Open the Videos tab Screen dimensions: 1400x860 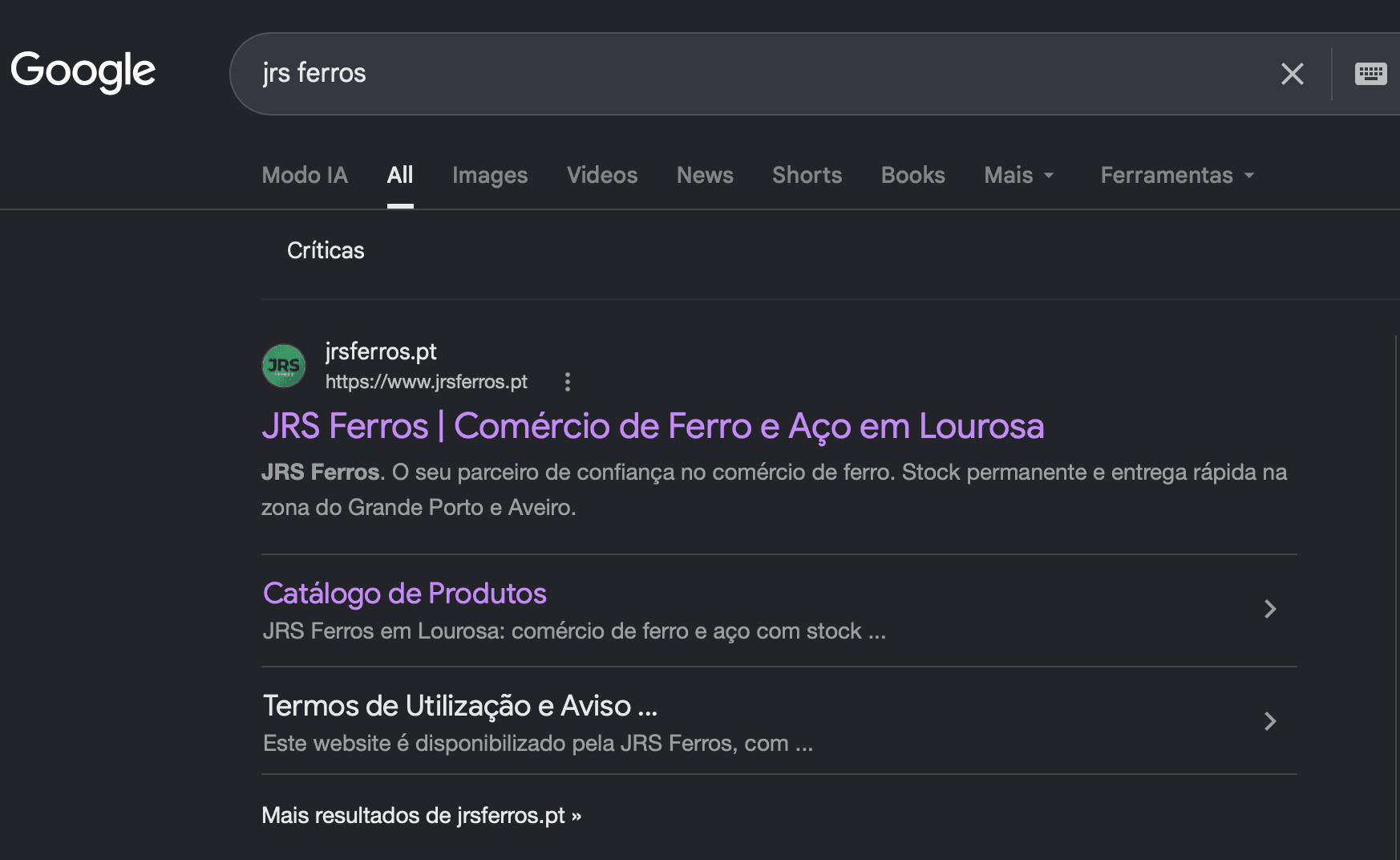pyautogui.click(x=602, y=175)
